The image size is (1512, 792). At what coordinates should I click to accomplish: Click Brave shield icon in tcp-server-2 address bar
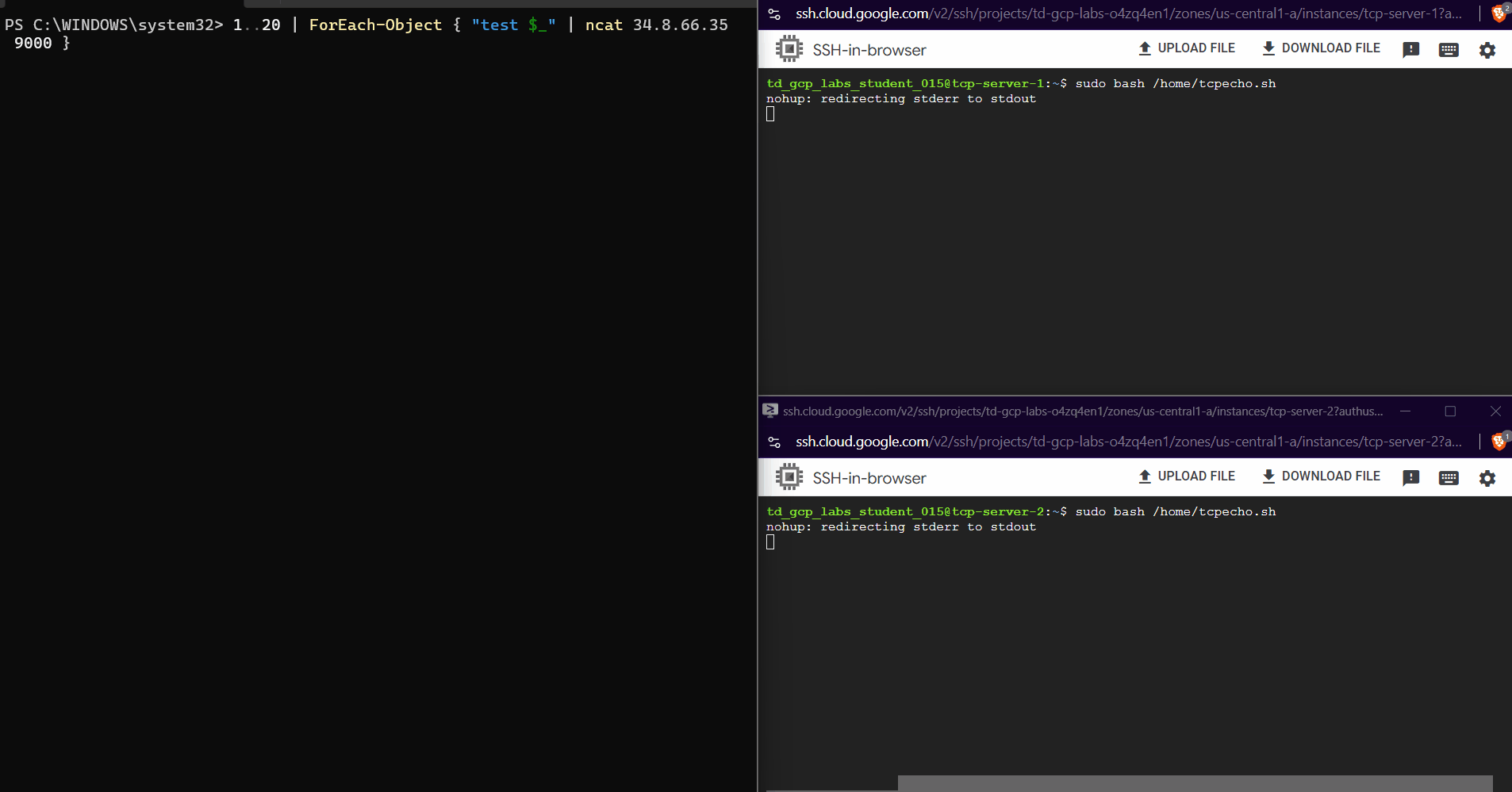pyautogui.click(x=1499, y=442)
